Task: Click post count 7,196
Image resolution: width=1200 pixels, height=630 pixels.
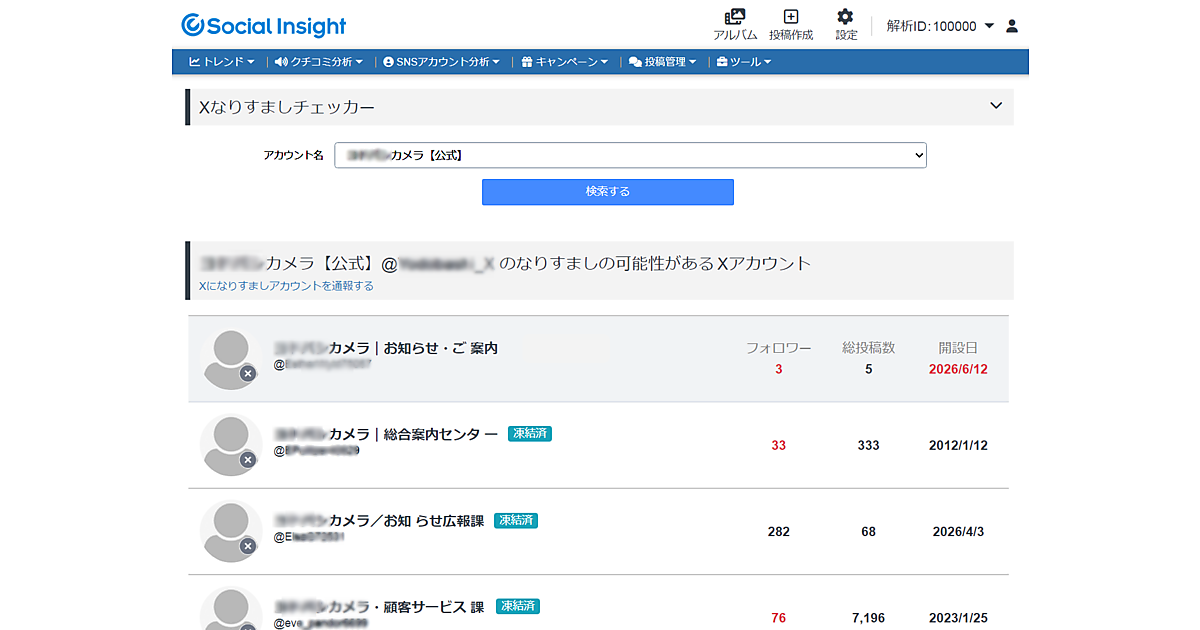Action: coord(868,618)
